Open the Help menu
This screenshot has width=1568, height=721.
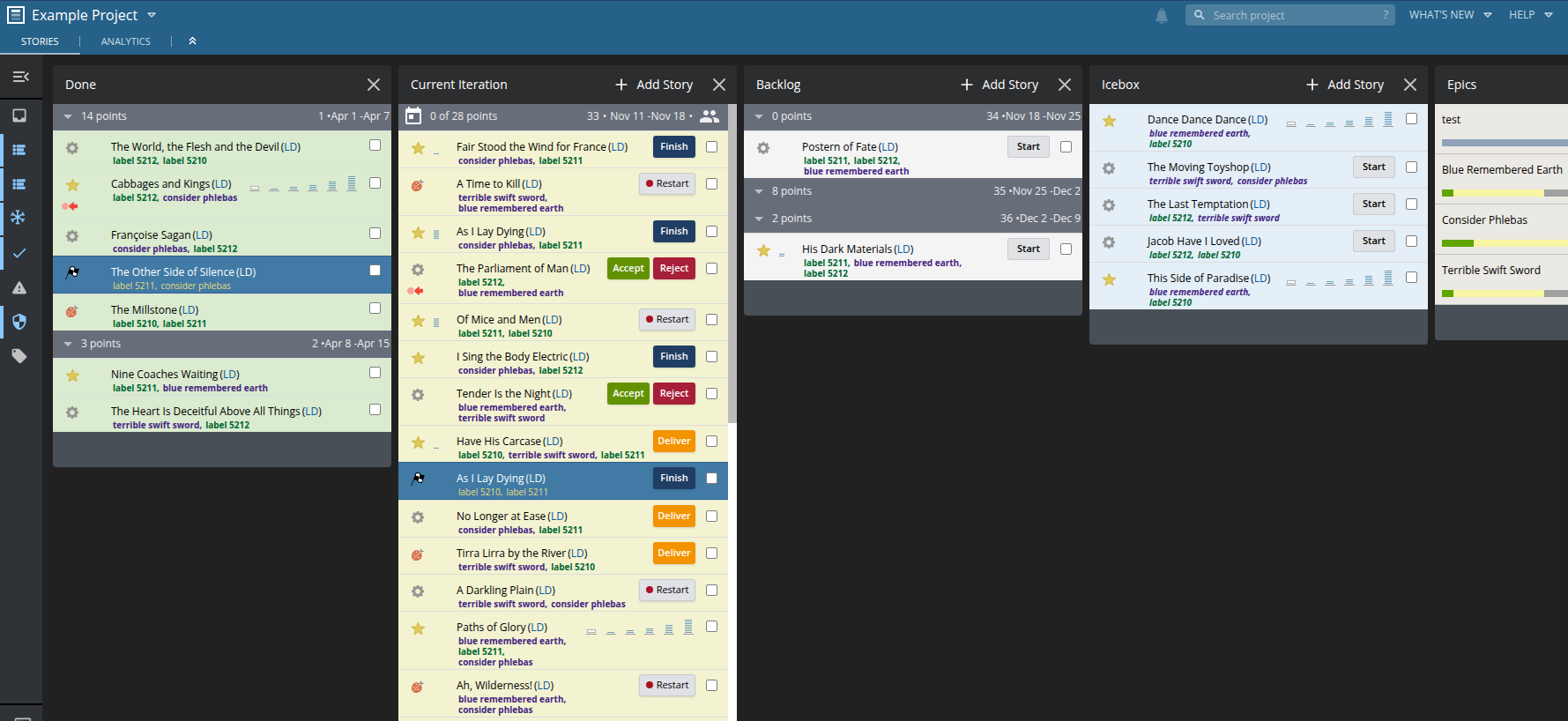click(x=1530, y=15)
